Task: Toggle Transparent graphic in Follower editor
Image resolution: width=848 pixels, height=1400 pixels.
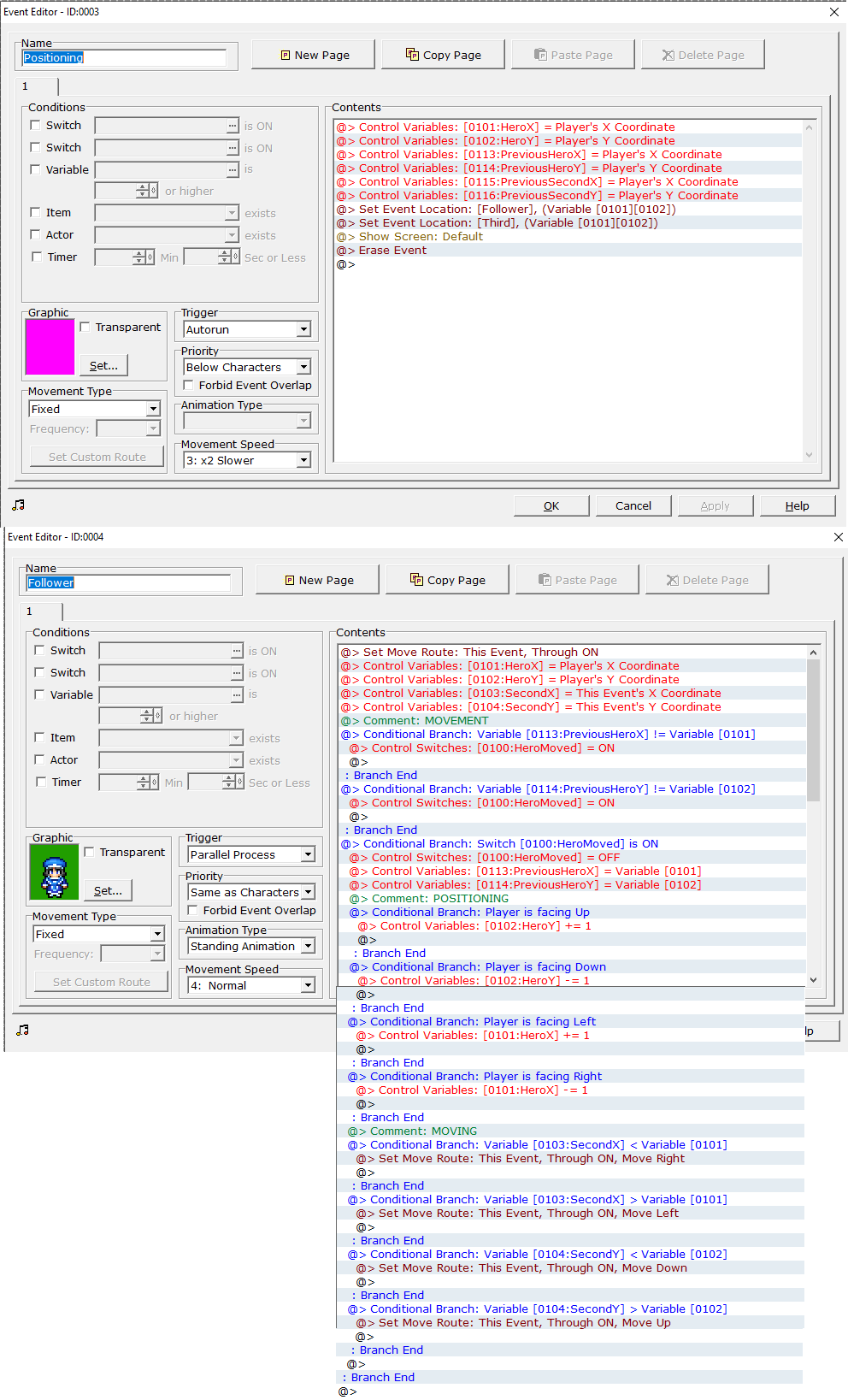Action: pyautogui.click(x=89, y=852)
